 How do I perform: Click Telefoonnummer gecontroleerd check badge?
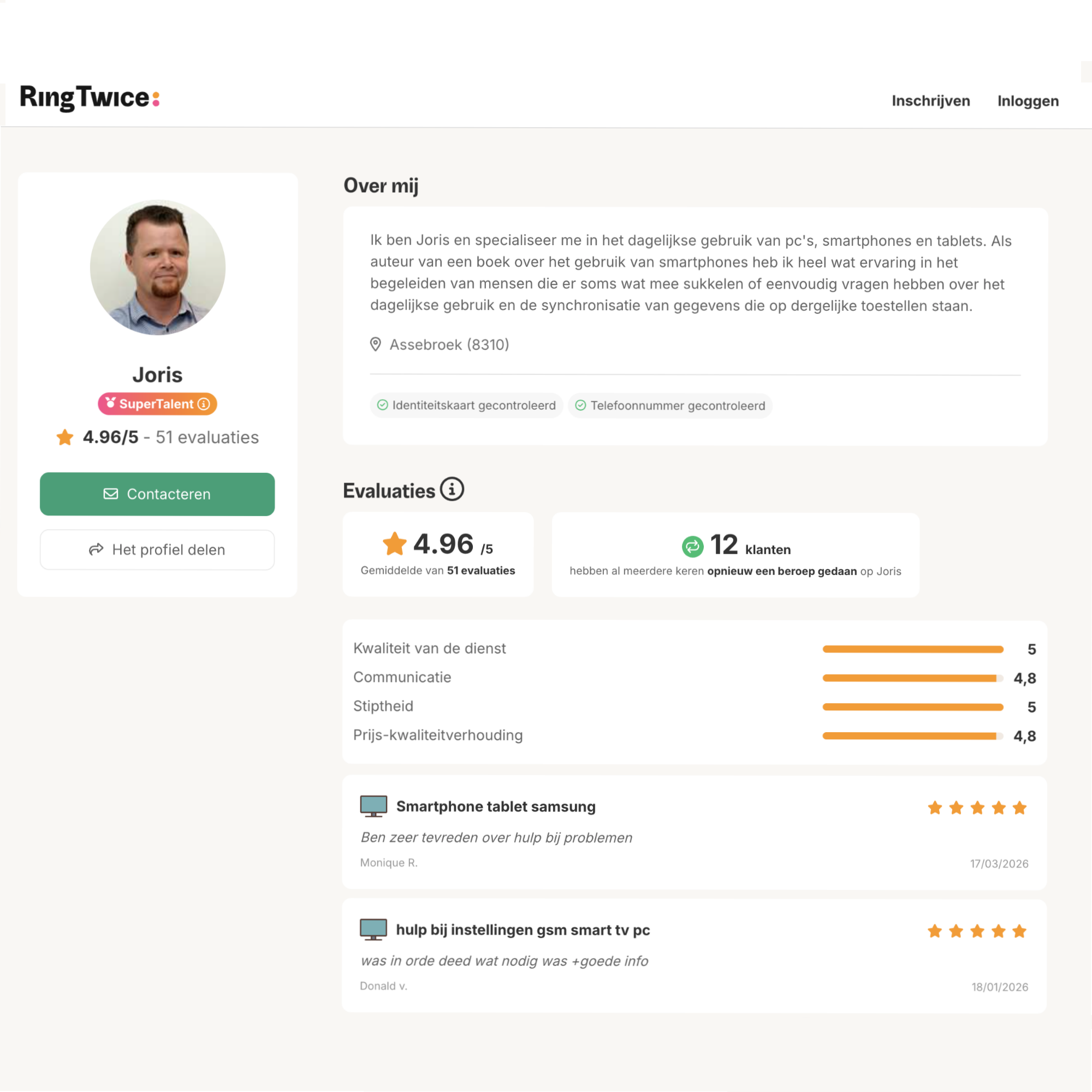coord(670,405)
